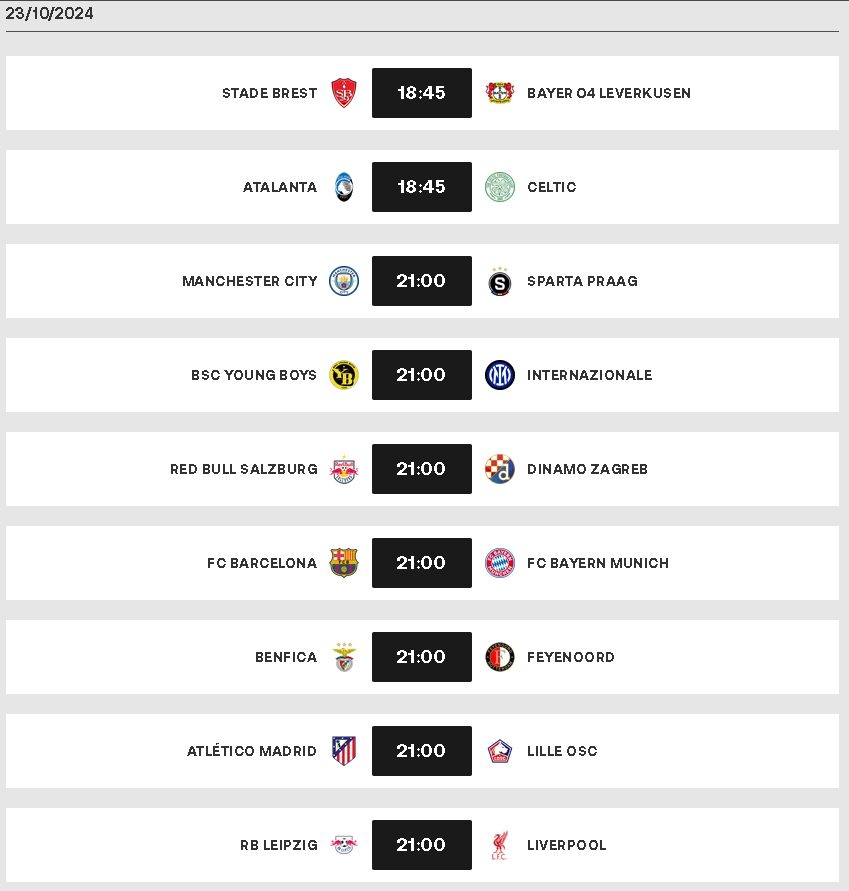Screen dimensions: 849x891
Task: Open the Sparta Praag team name
Action: [x=582, y=281]
